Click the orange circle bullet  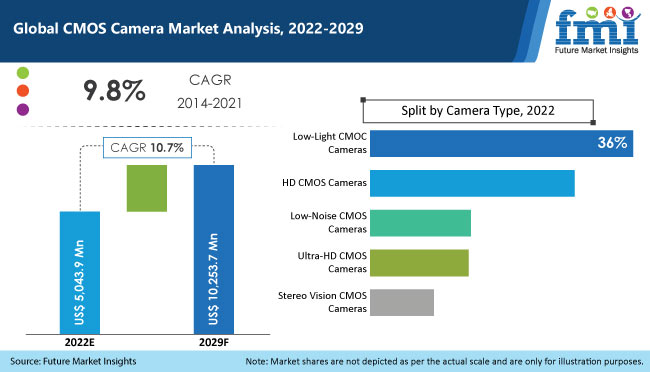coord(23,90)
